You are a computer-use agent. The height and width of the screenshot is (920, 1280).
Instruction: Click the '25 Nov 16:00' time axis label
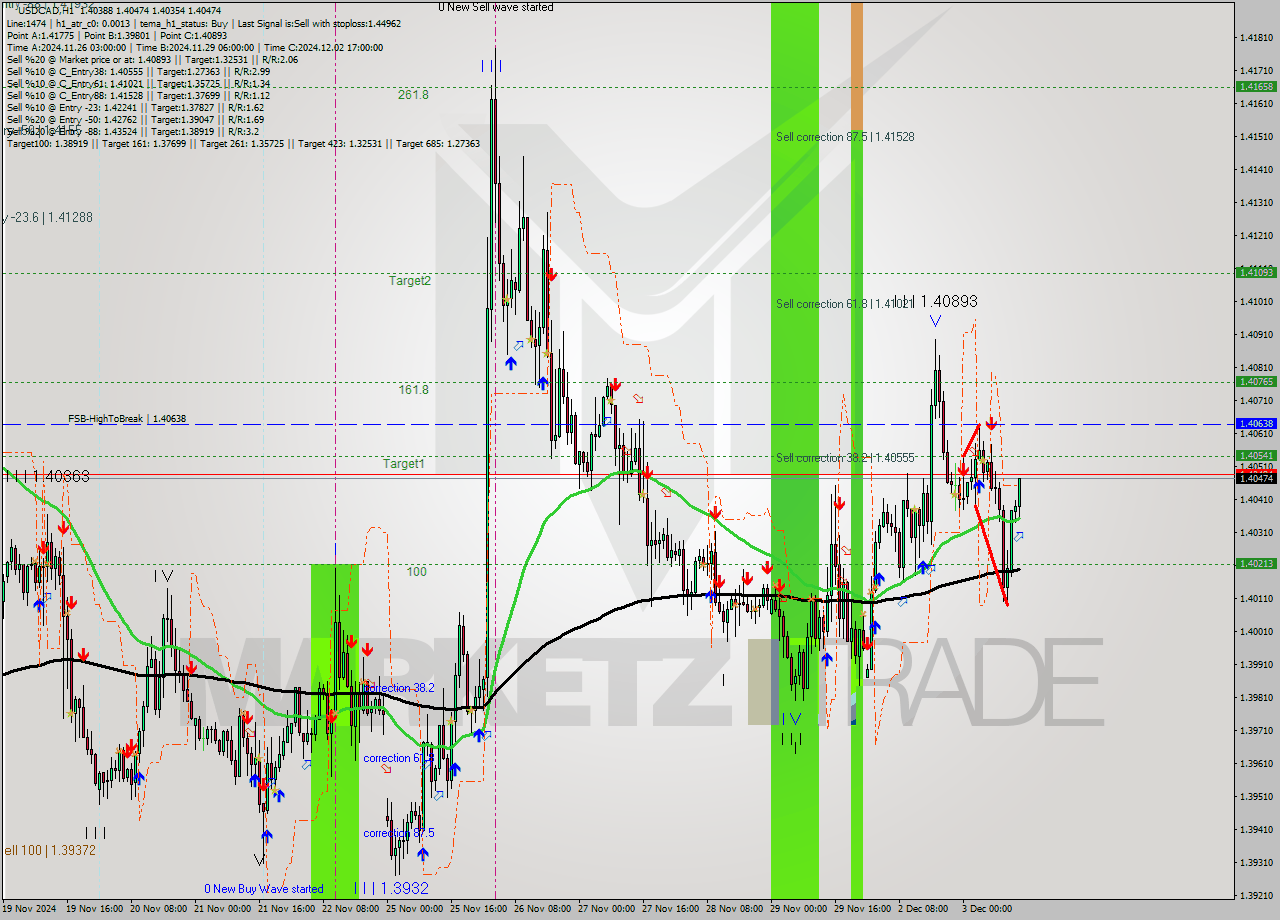tap(478, 909)
